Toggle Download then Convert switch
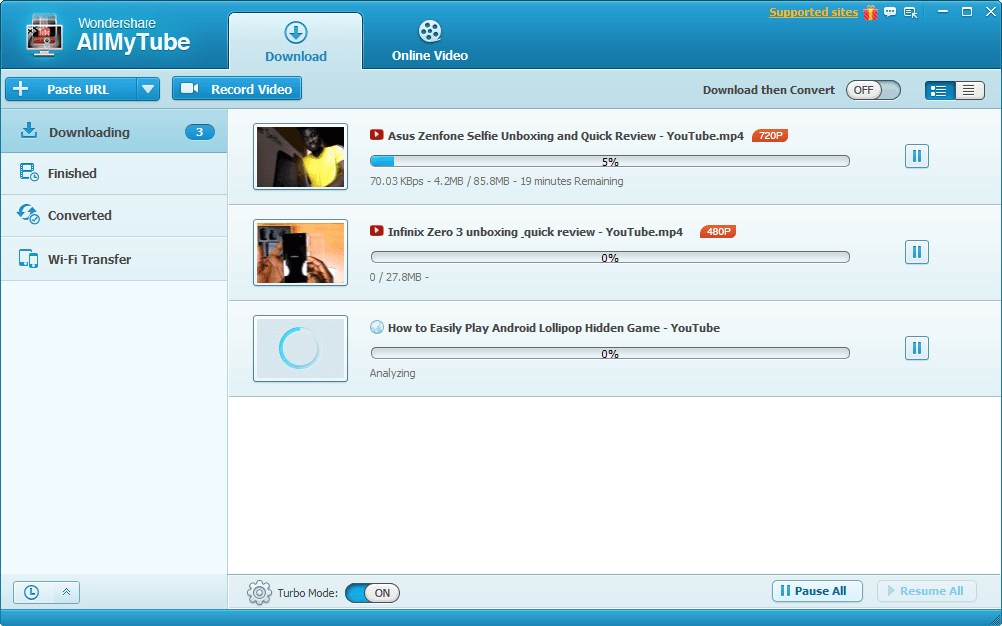Image resolution: width=1002 pixels, height=626 pixels. 873,90
